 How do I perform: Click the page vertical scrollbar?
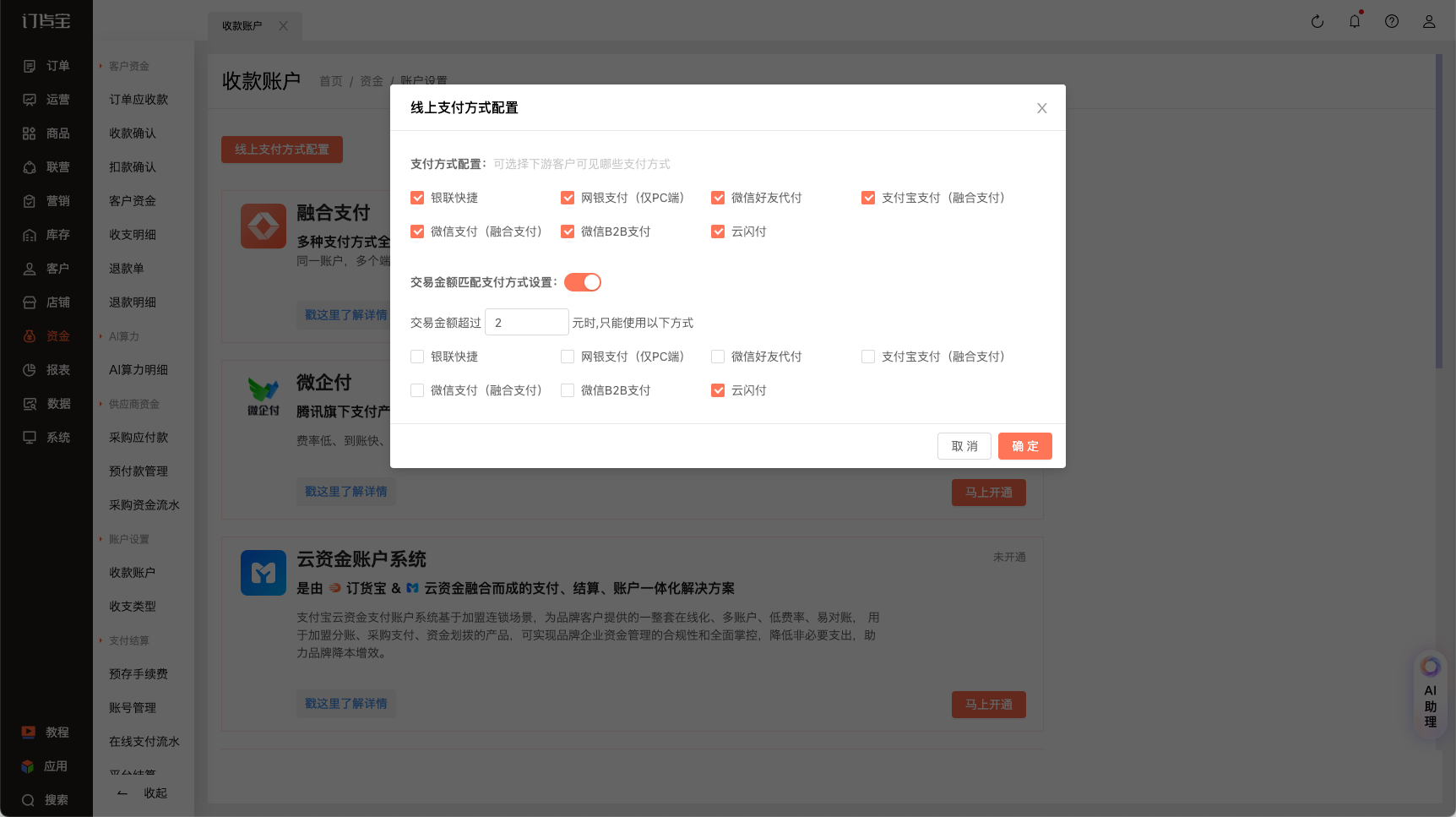[1439, 211]
